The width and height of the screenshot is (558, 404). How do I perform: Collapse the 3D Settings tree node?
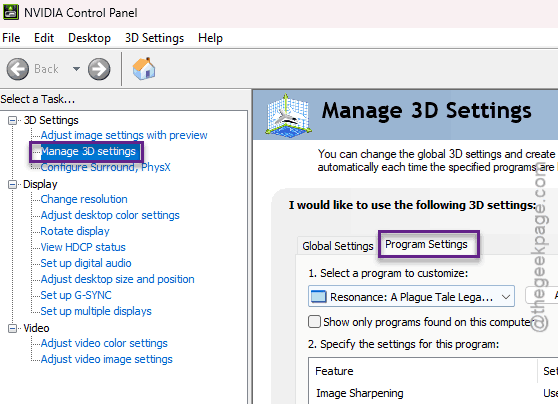click(12, 120)
